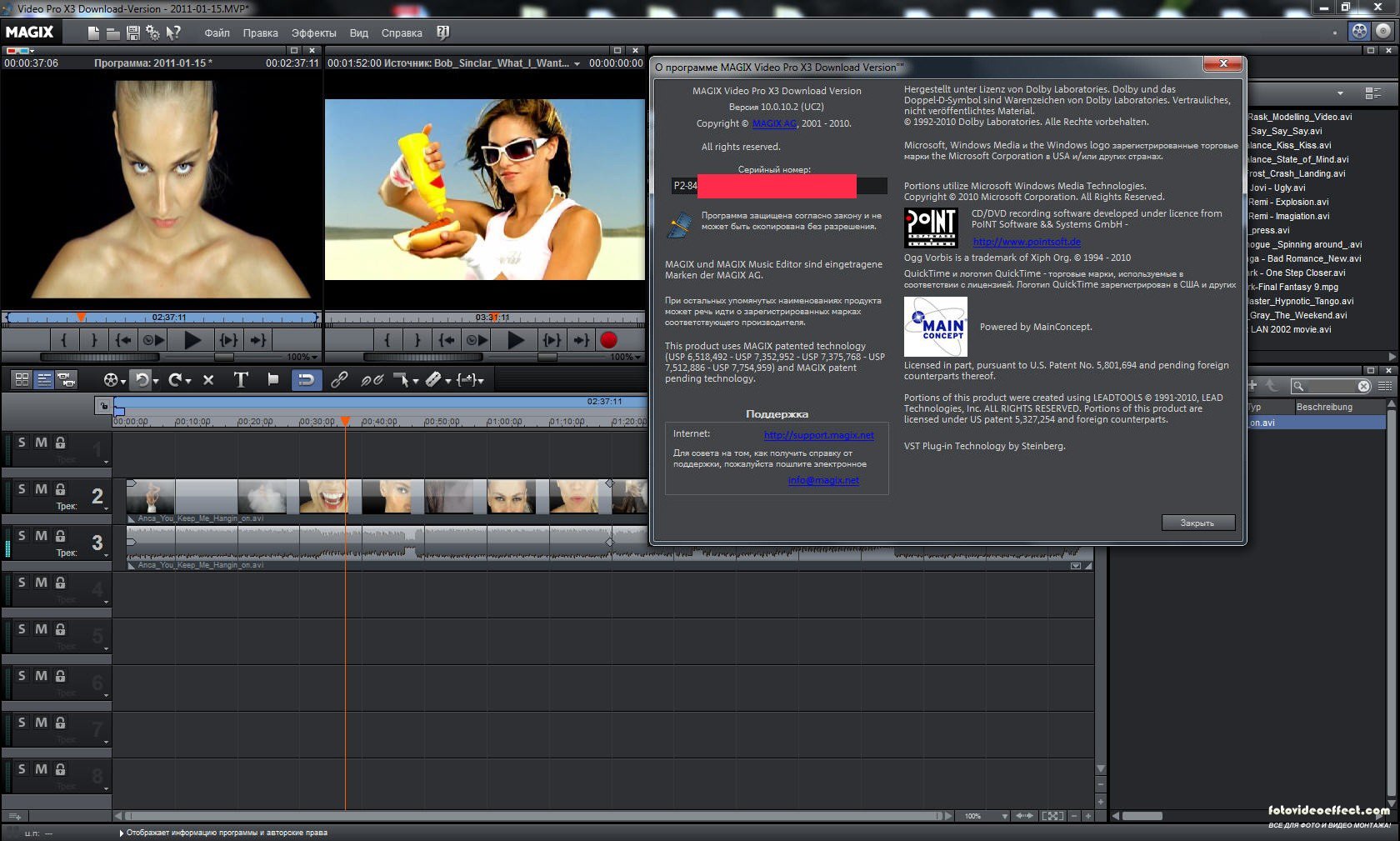The image size is (1400, 841).
Task: Solo track 3
Action: 22,536
